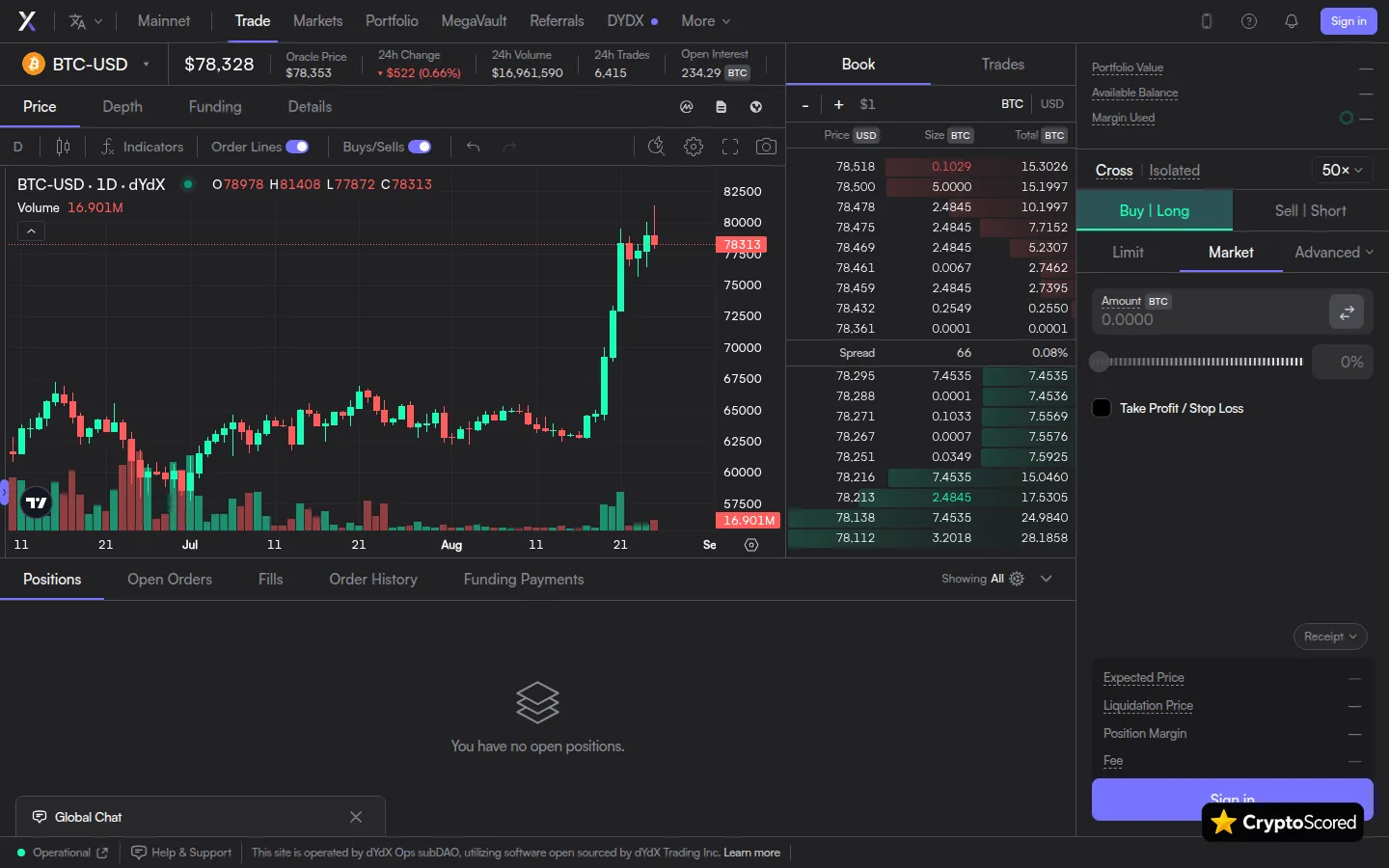Open the mobile app download icon
The width and height of the screenshot is (1389, 868).
[1207, 21]
